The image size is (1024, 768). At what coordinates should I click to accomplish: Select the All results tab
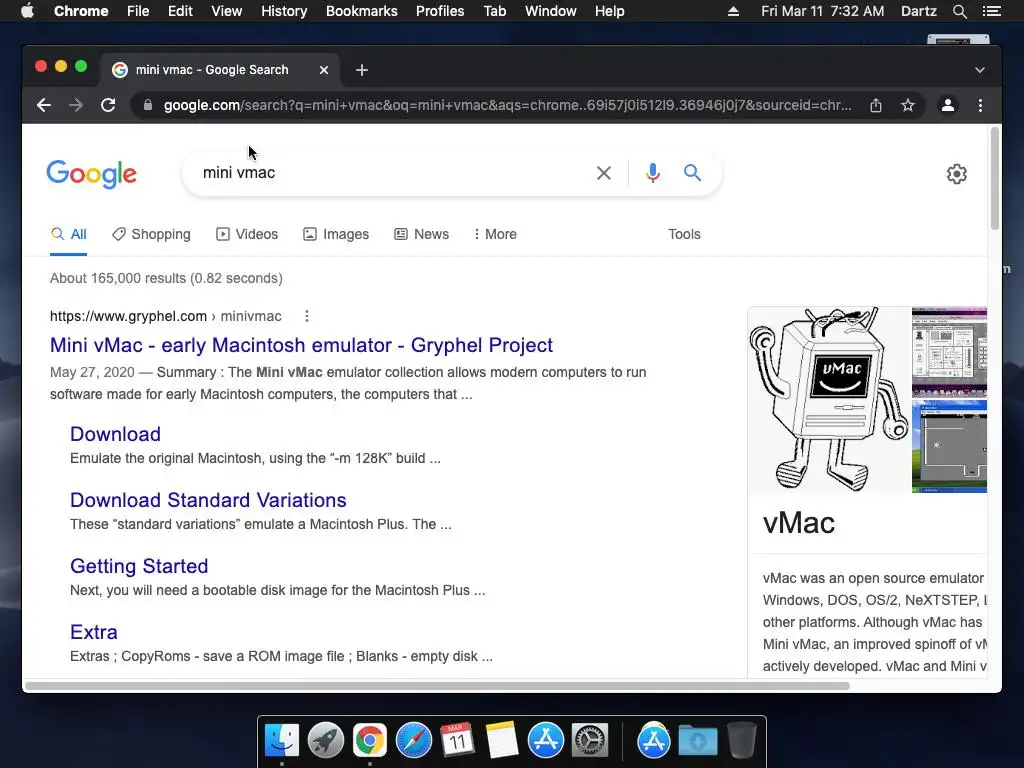(69, 234)
